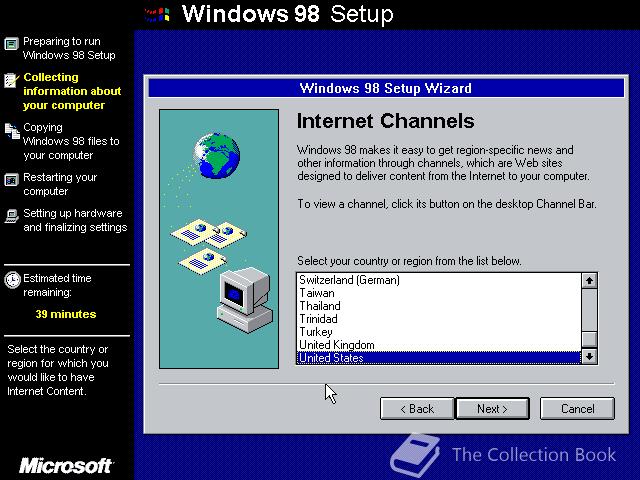Click the country list scroll up arrow
Screen dimensions: 640x480
[x=589, y=281]
